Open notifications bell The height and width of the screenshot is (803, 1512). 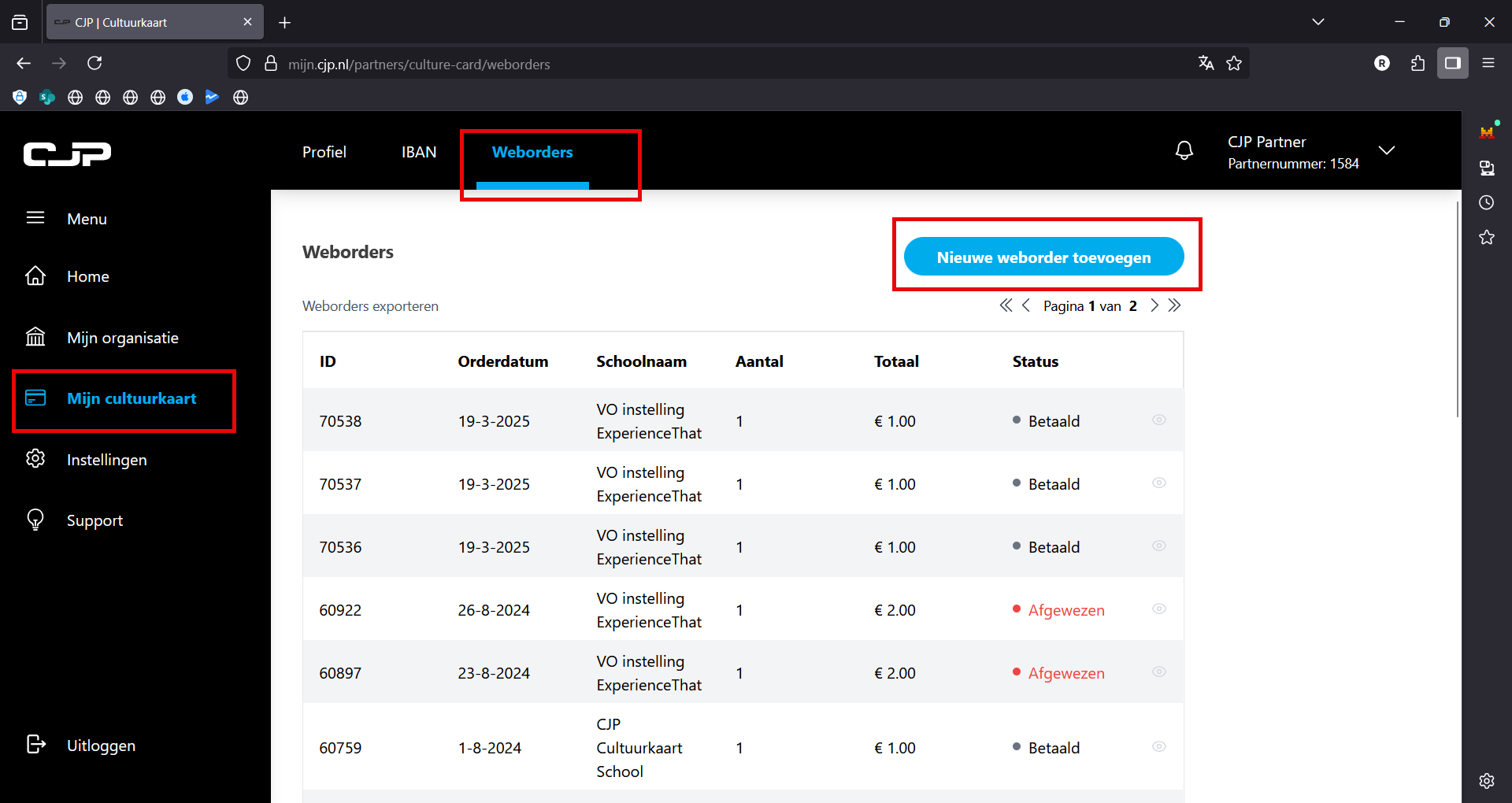1184,150
